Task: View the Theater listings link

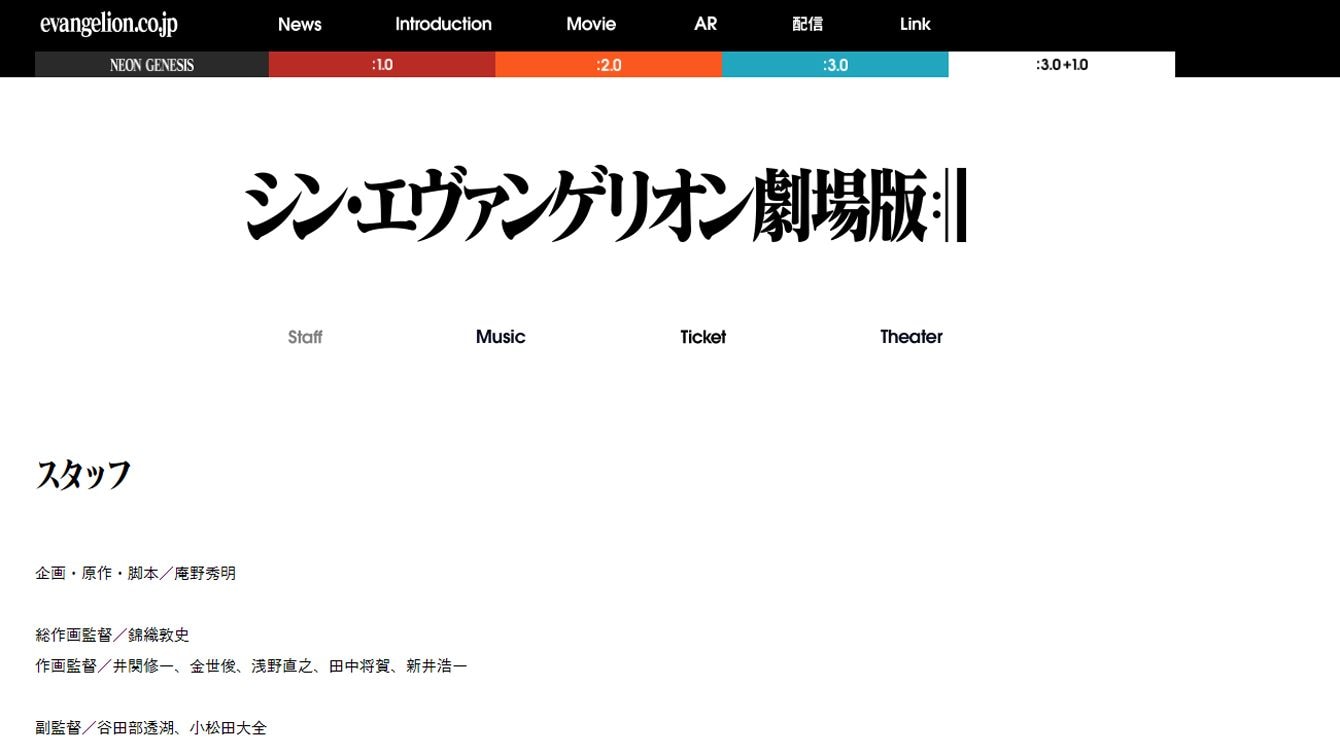Action: pos(911,337)
